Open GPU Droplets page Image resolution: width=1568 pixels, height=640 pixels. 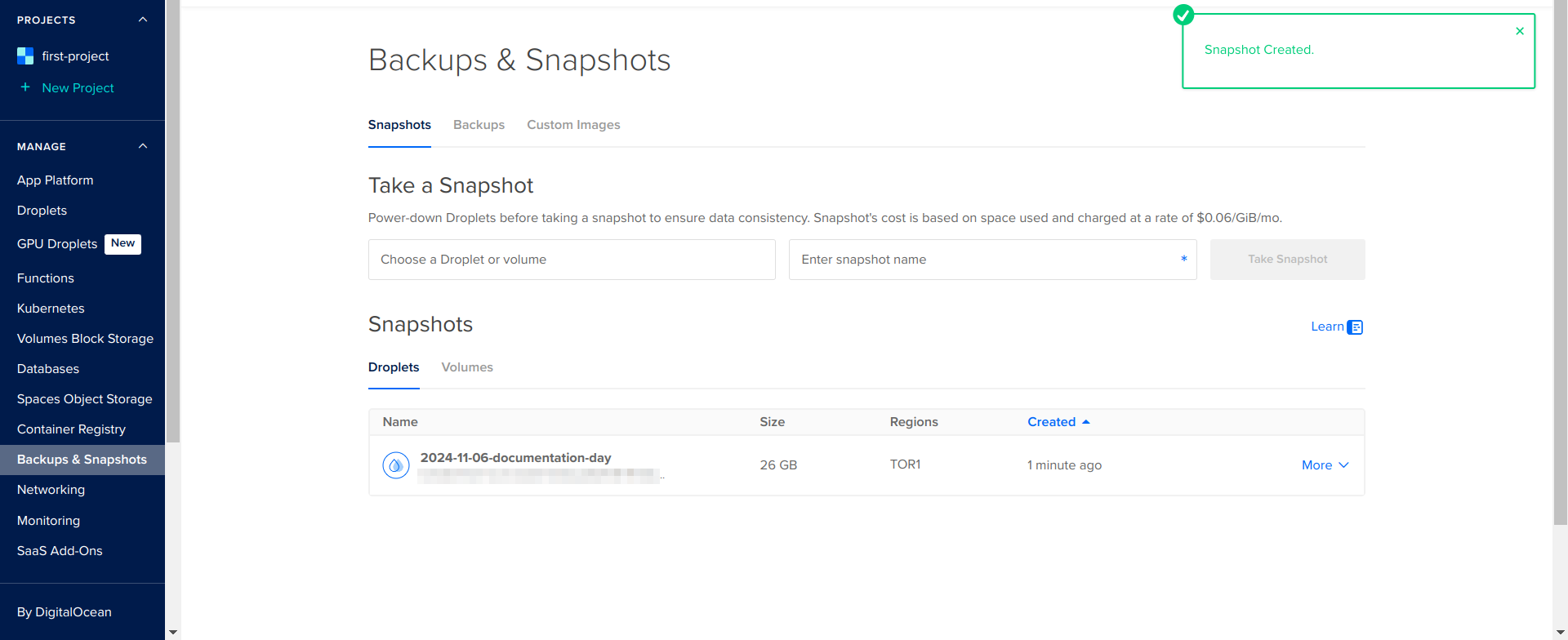point(57,244)
